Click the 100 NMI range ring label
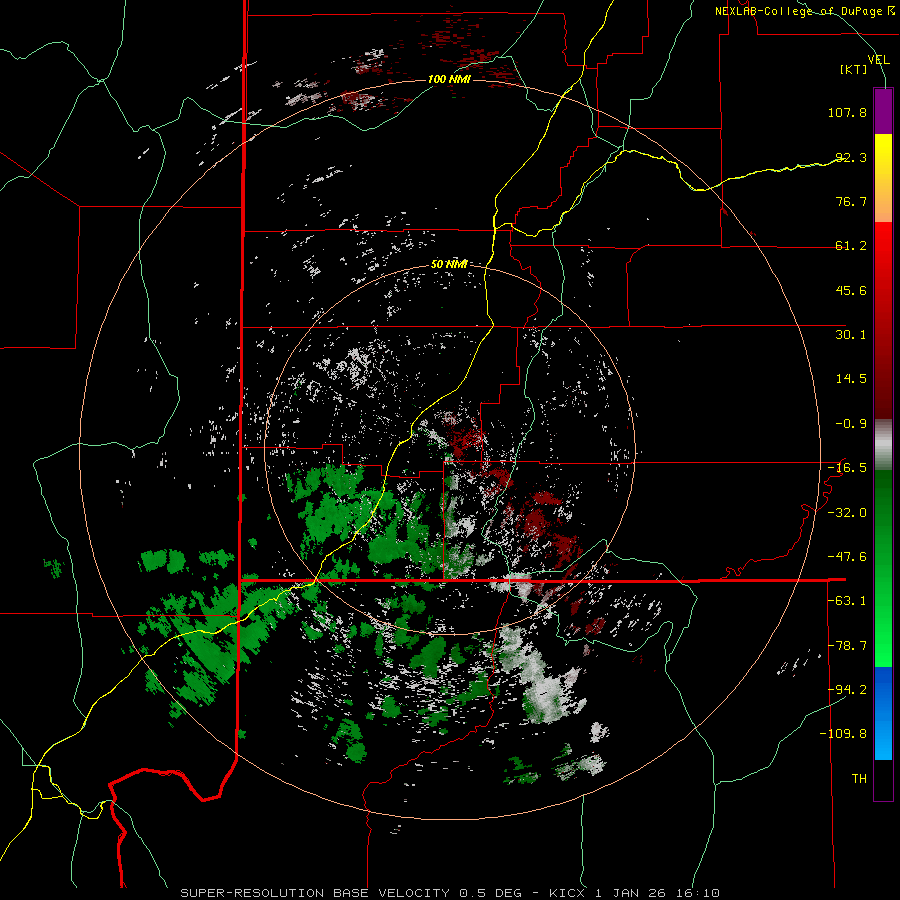900x900 pixels. 449,79
